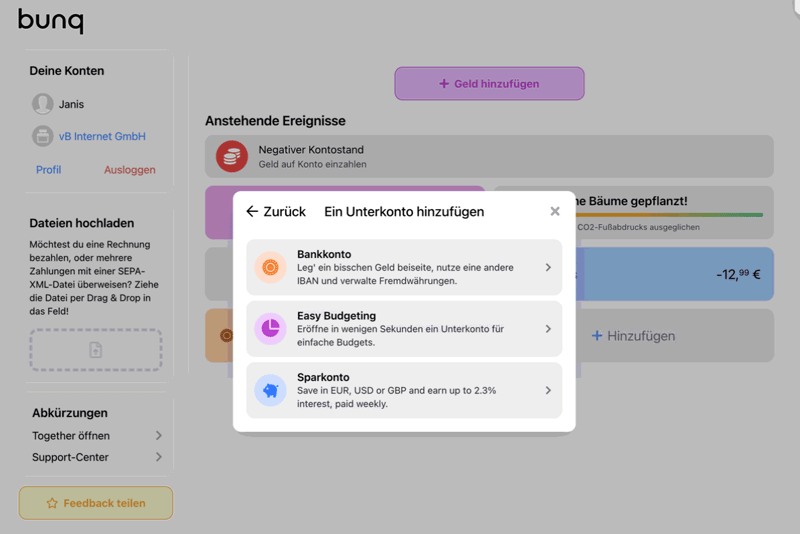Click the blue piggy bank icon

tap(270, 390)
